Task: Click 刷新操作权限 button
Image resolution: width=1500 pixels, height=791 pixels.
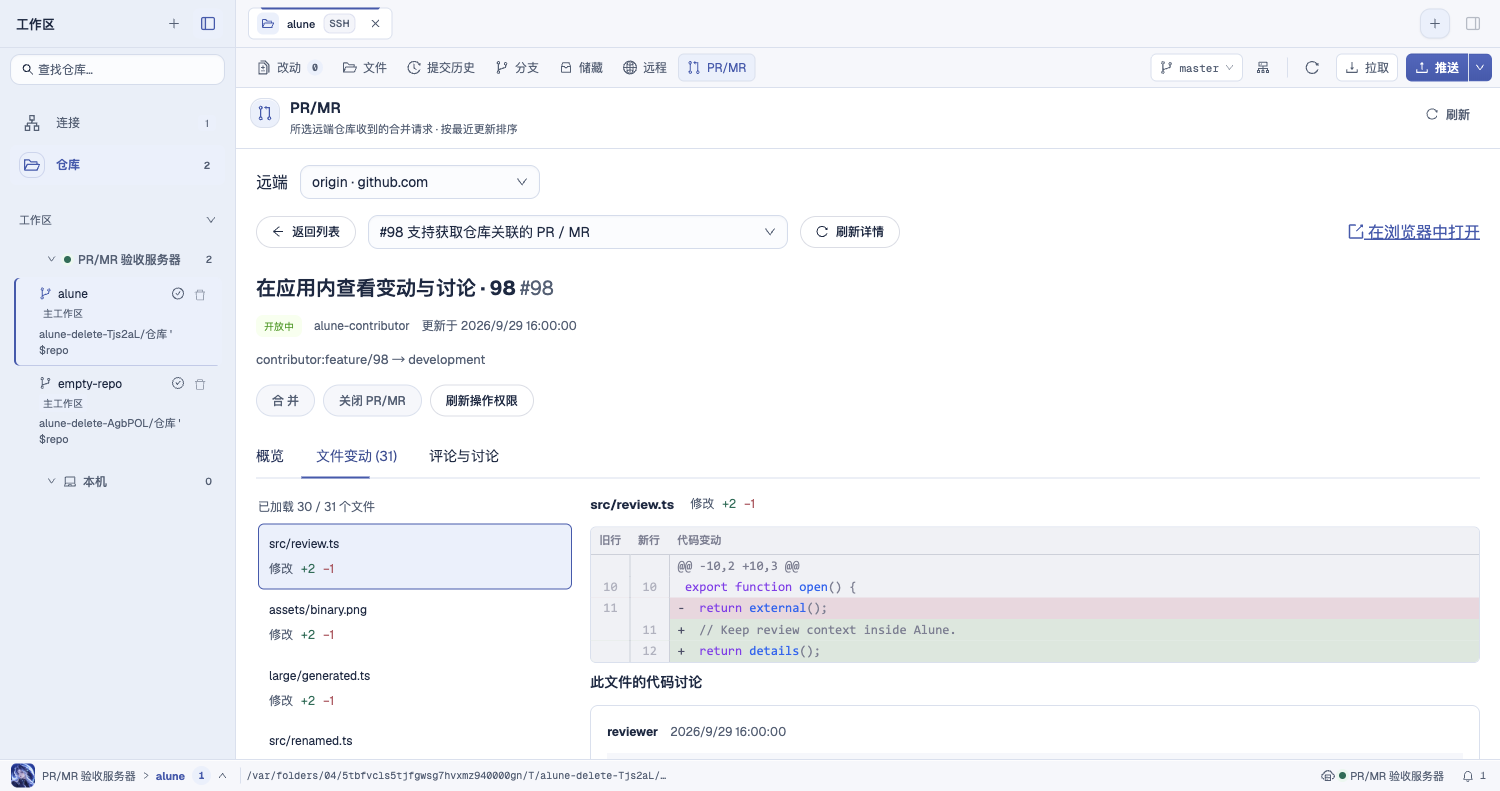Action: click(482, 401)
